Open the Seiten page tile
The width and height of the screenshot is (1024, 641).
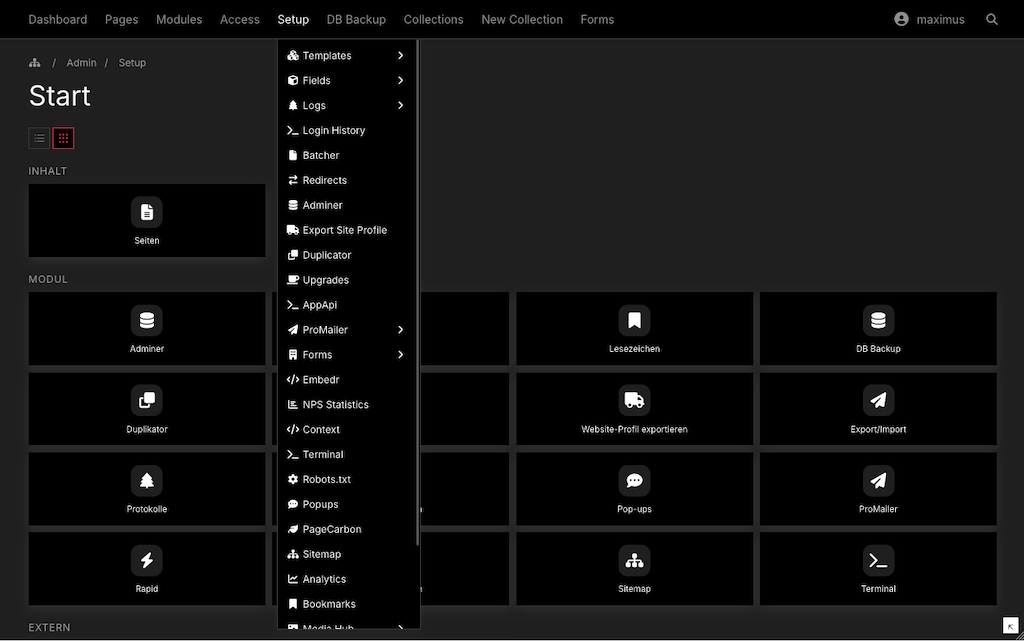[x=147, y=220]
